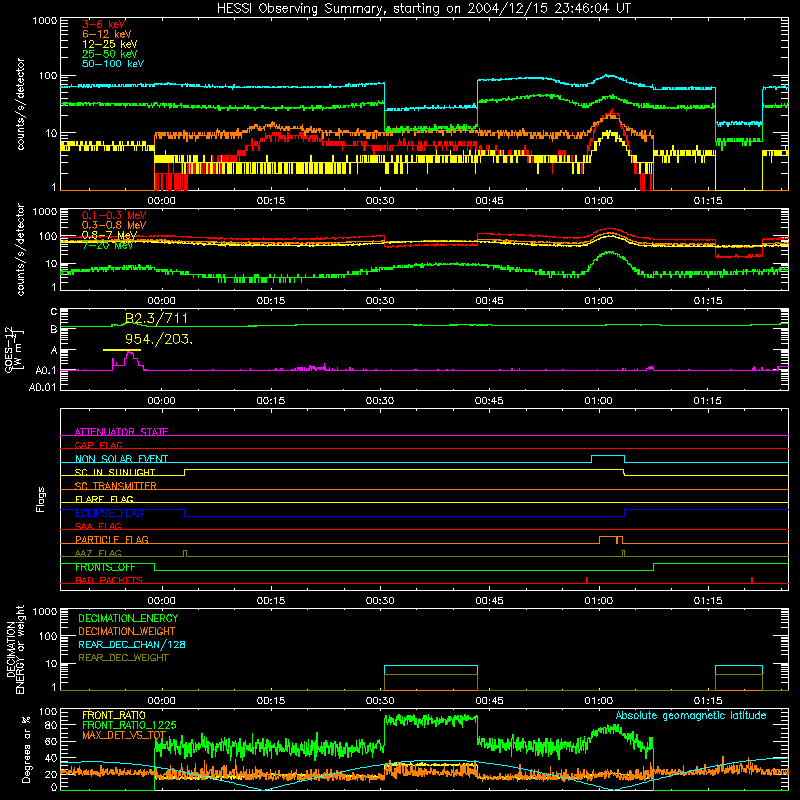Image resolution: width=800 pixels, height=800 pixels.
Task: Click the 01:15 tick label under the decimation panel
Action: [x=708, y=701]
